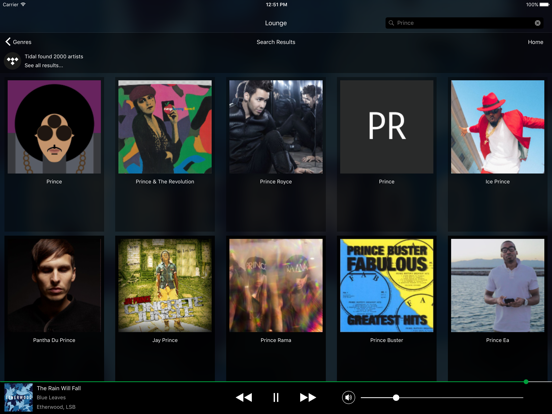
Task: Open Prince & The Revolution artwork
Action: click(x=165, y=127)
